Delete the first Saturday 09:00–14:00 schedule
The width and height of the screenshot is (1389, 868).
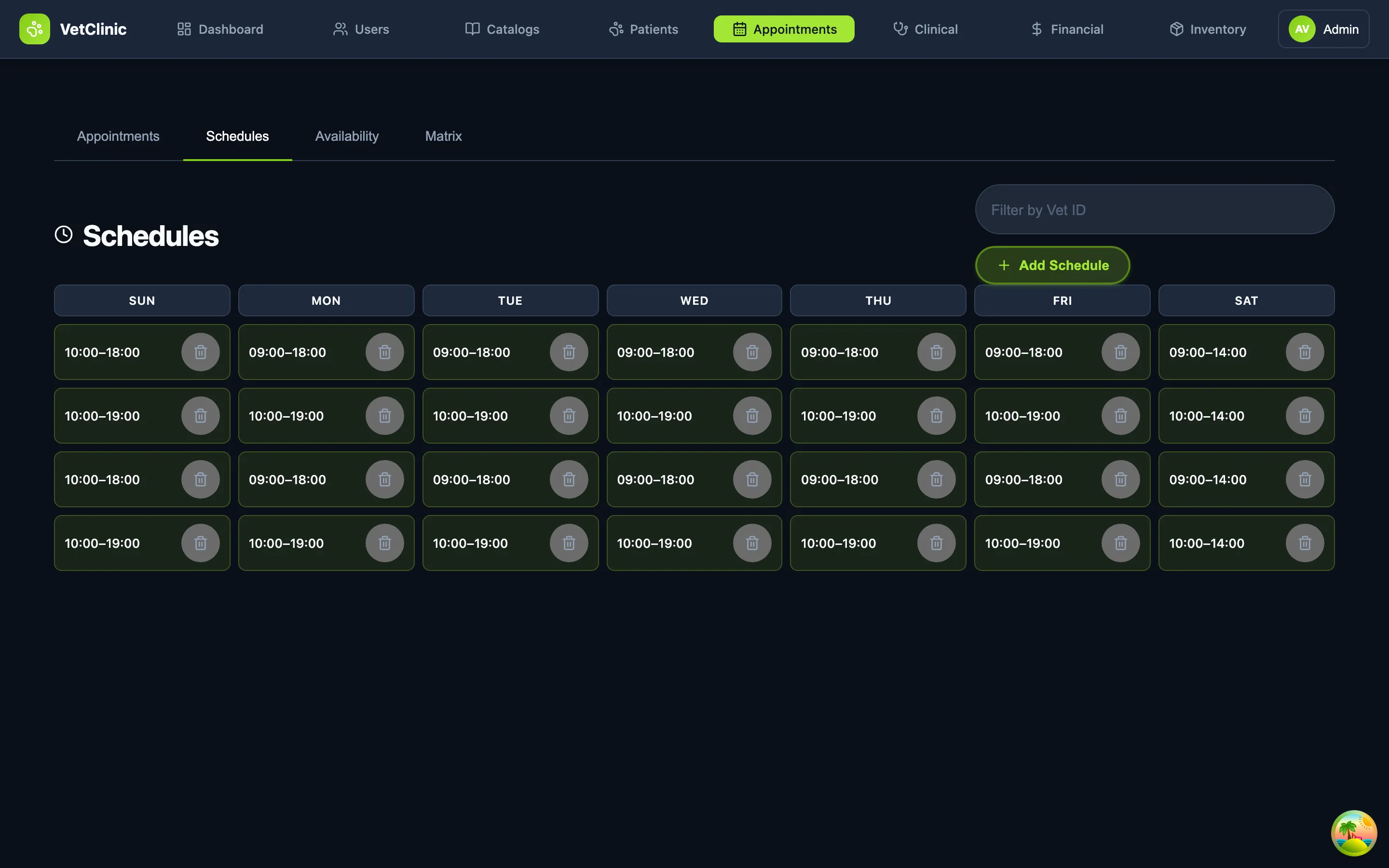click(1304, 352)
